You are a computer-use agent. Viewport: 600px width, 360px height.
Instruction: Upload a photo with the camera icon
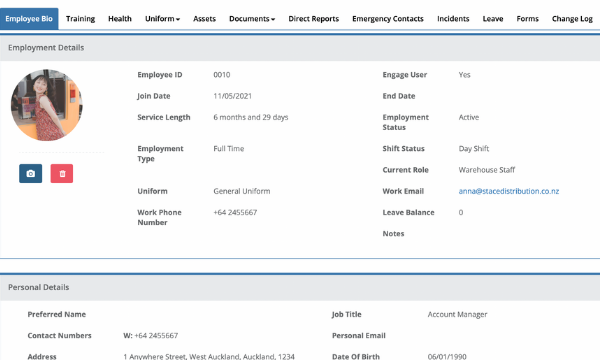click(31, 173)
